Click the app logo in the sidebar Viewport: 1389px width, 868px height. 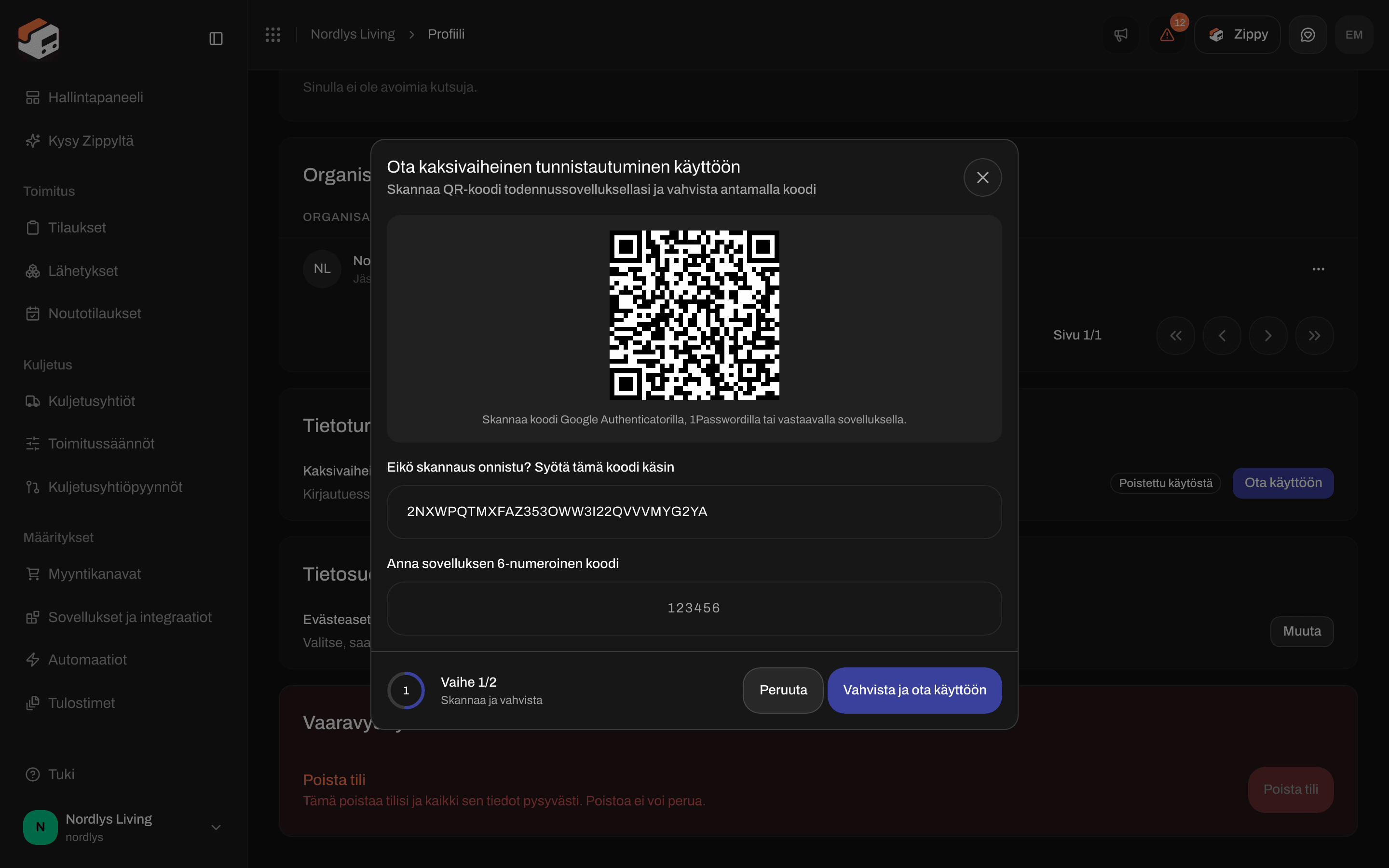[x=39, y=38]
